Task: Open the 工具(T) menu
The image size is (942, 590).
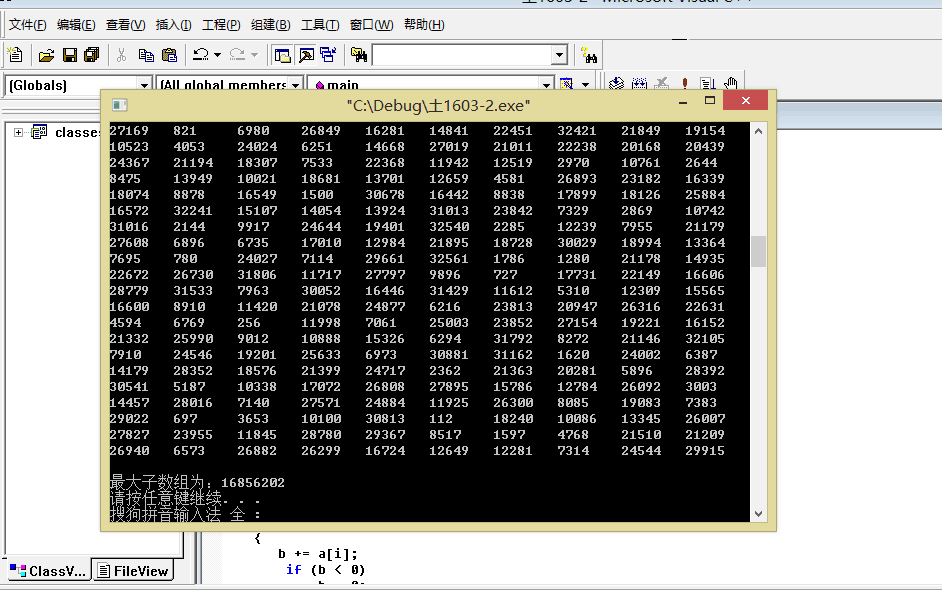Action: (x=320, y=25)
